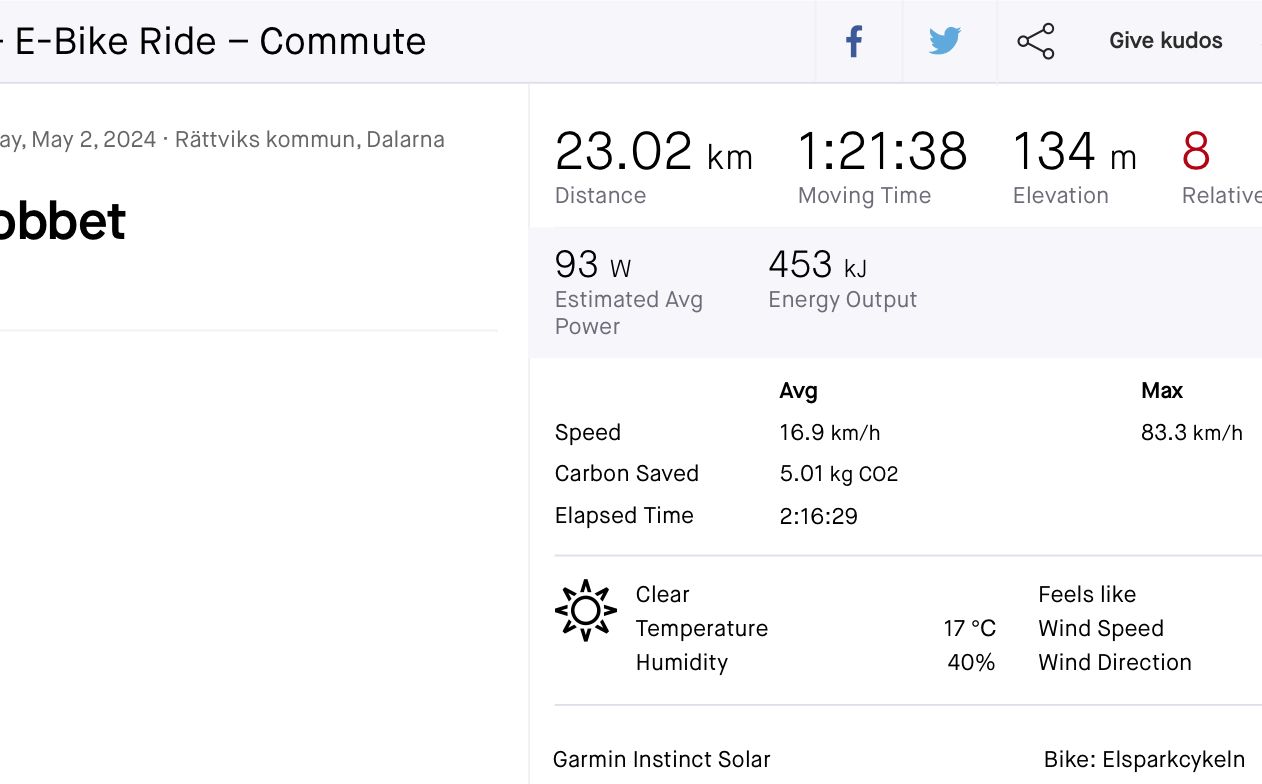The height and width of the screenshot is (784, 1262).
Task: Click the Wind Speed label
Action: point(1101,628)
